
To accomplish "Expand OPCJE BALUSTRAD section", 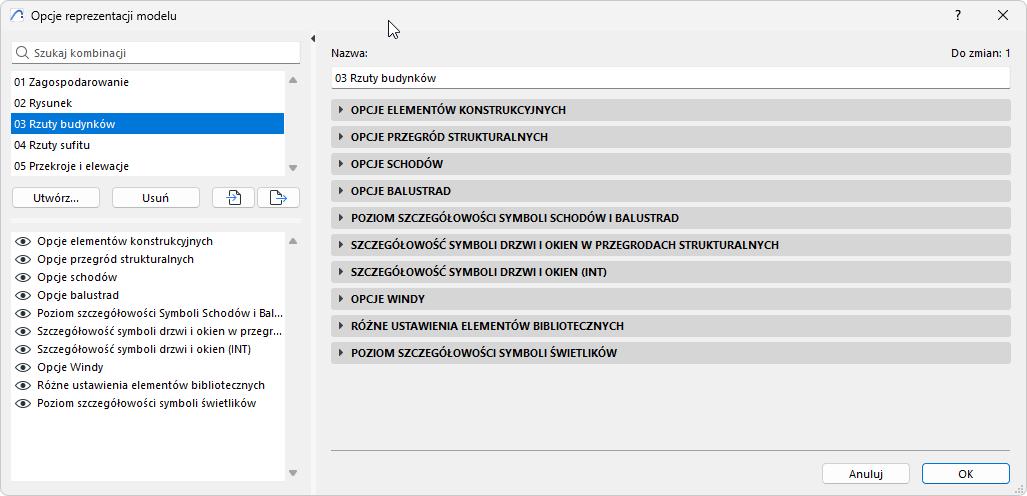I will [671, 191].
